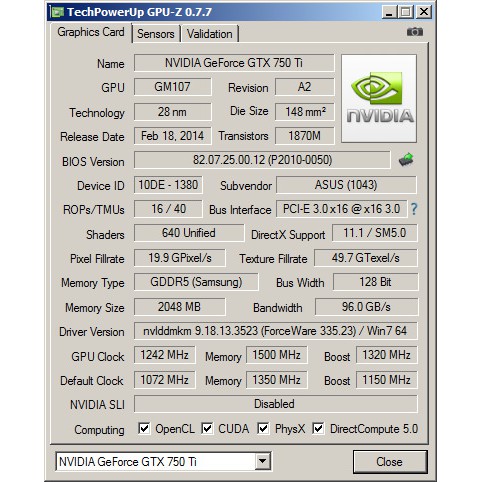
Task: Click the NVIDIA logo image
Action: 379,99
